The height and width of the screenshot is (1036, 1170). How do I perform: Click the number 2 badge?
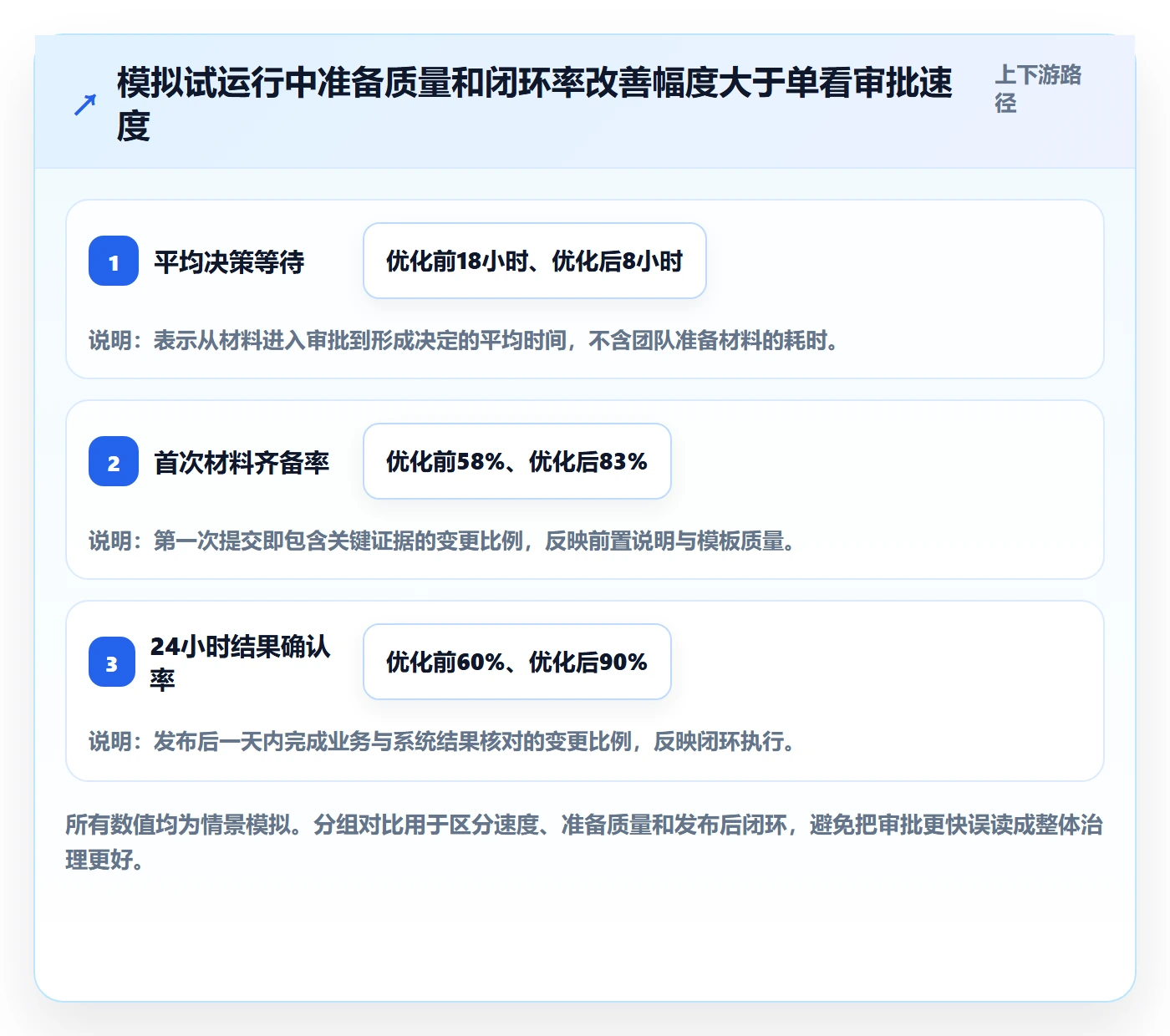pyautogui.click(x=114, y=461)
